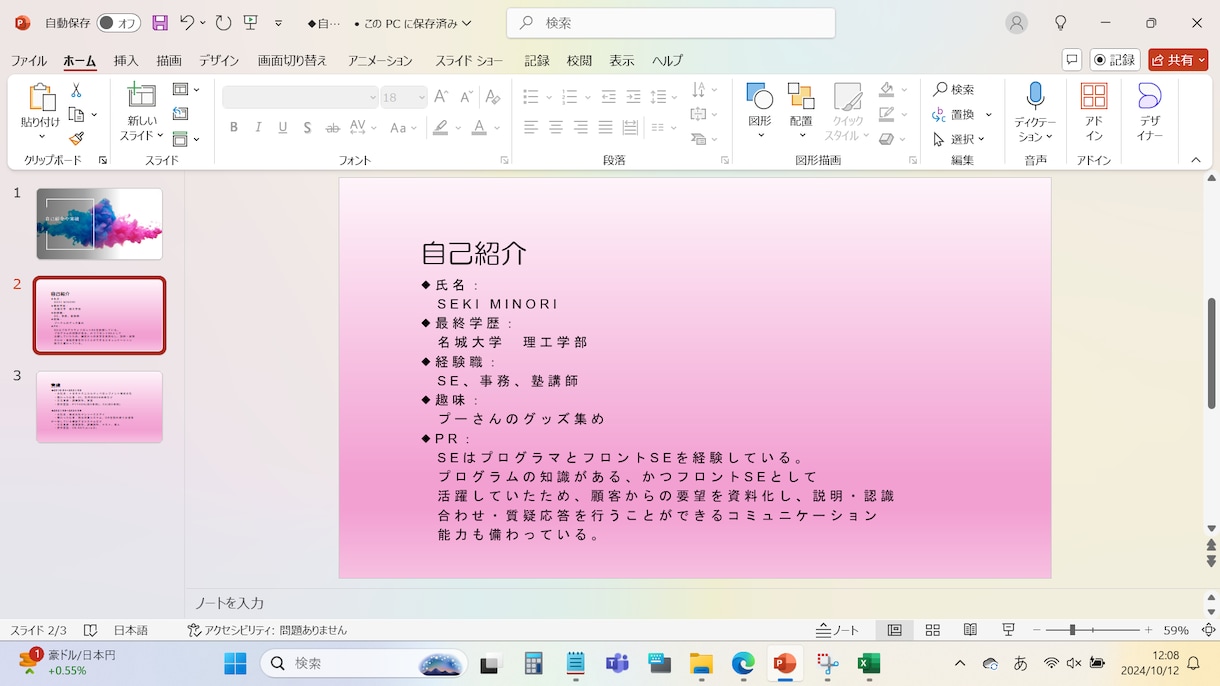1220x686 pixels.
Task: Open the Designer (デザイナー) pane
Action: (x=1150, y=112)
